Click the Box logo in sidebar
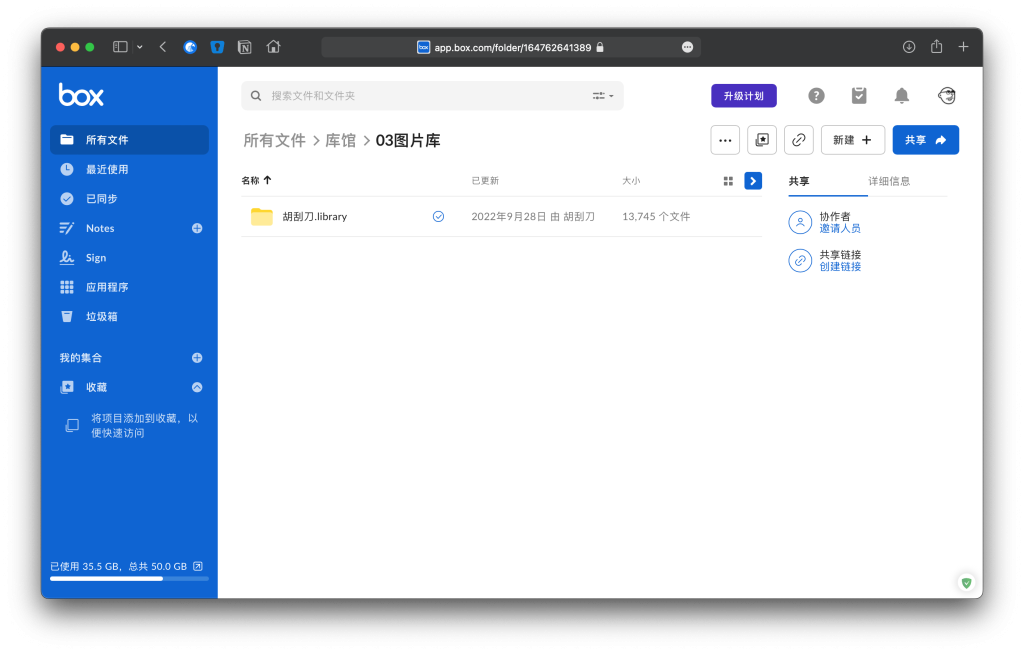The image size is (1024, 653). pyautogui.click(x=81, y=95)
